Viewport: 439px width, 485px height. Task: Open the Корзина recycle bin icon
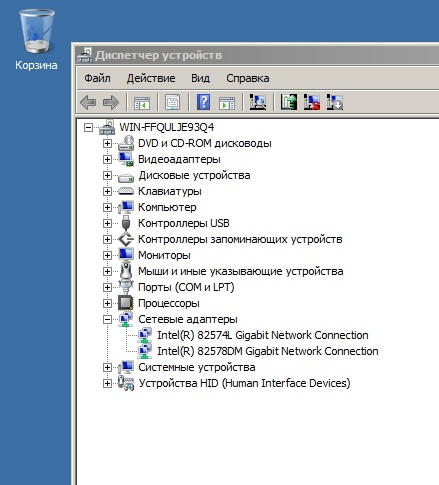[36, 40]
